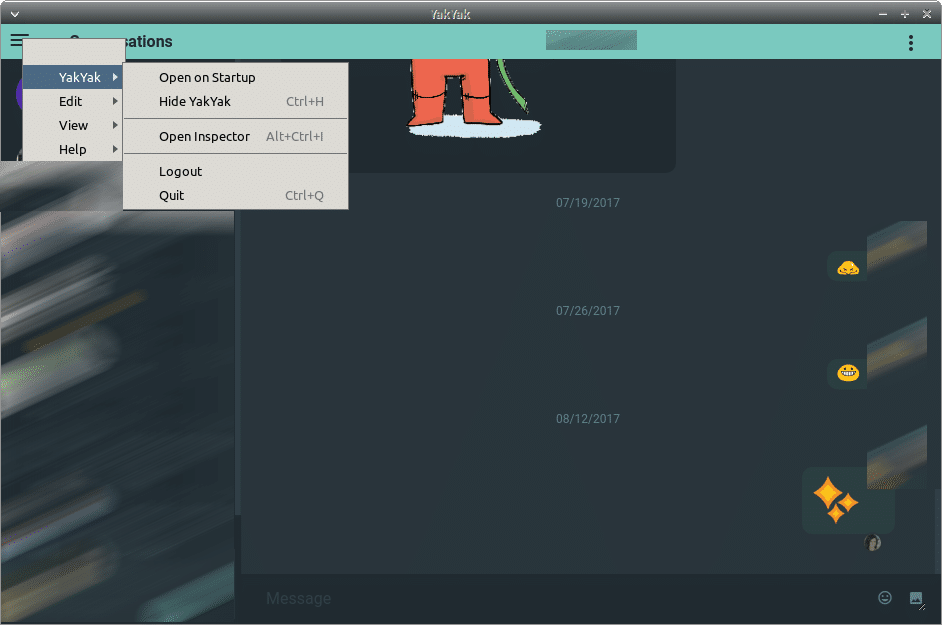Viewport: 942px width, 625px height.
Task: Click the 07/26/2017 date label
Action: tap(588, 311)
